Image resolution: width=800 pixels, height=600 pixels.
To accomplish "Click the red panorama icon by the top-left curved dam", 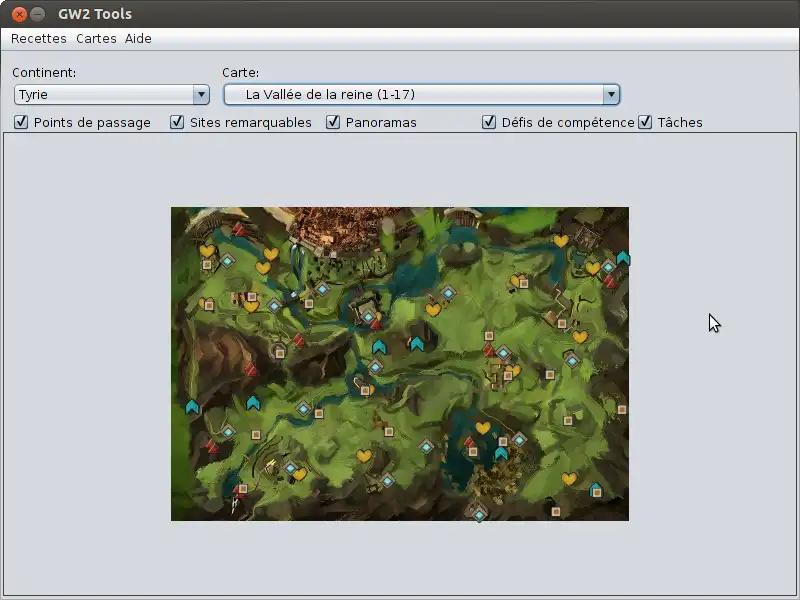I will [x=239, y=229].
